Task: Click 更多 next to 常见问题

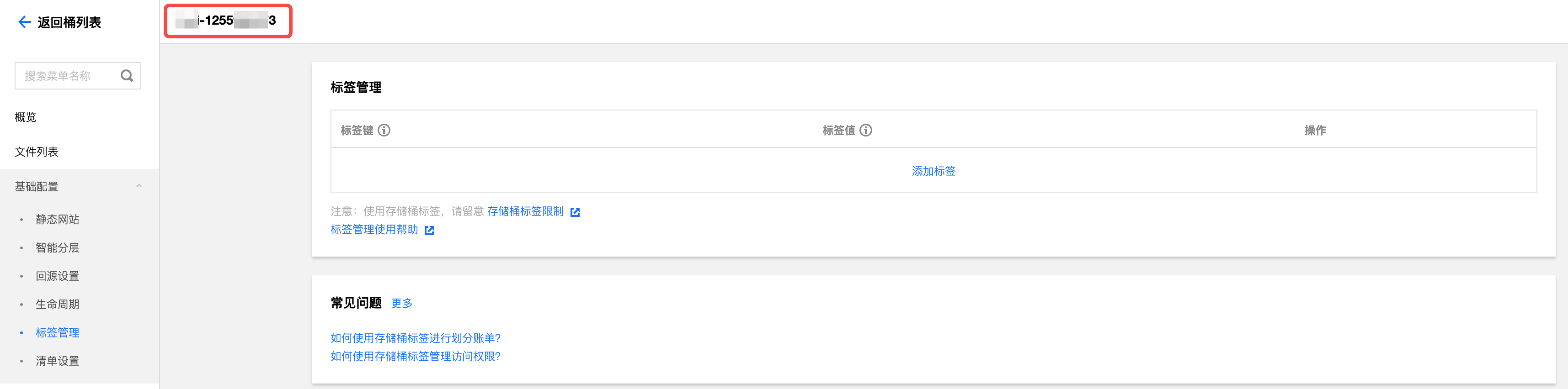Action: pyautogui.click(x=402, y=303)
